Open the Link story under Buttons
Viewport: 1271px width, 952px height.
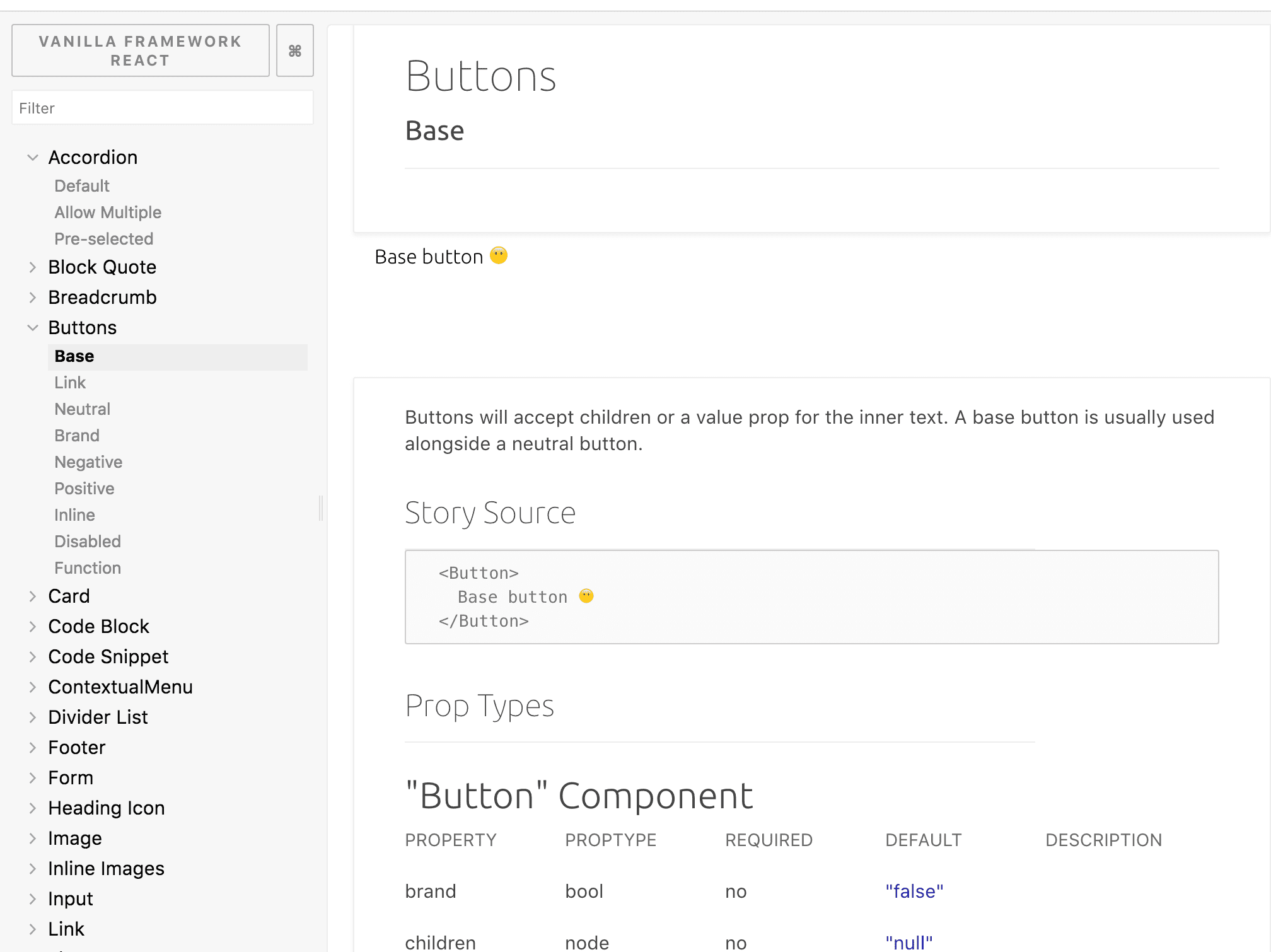pyautogui.click(x=70, y=383)
